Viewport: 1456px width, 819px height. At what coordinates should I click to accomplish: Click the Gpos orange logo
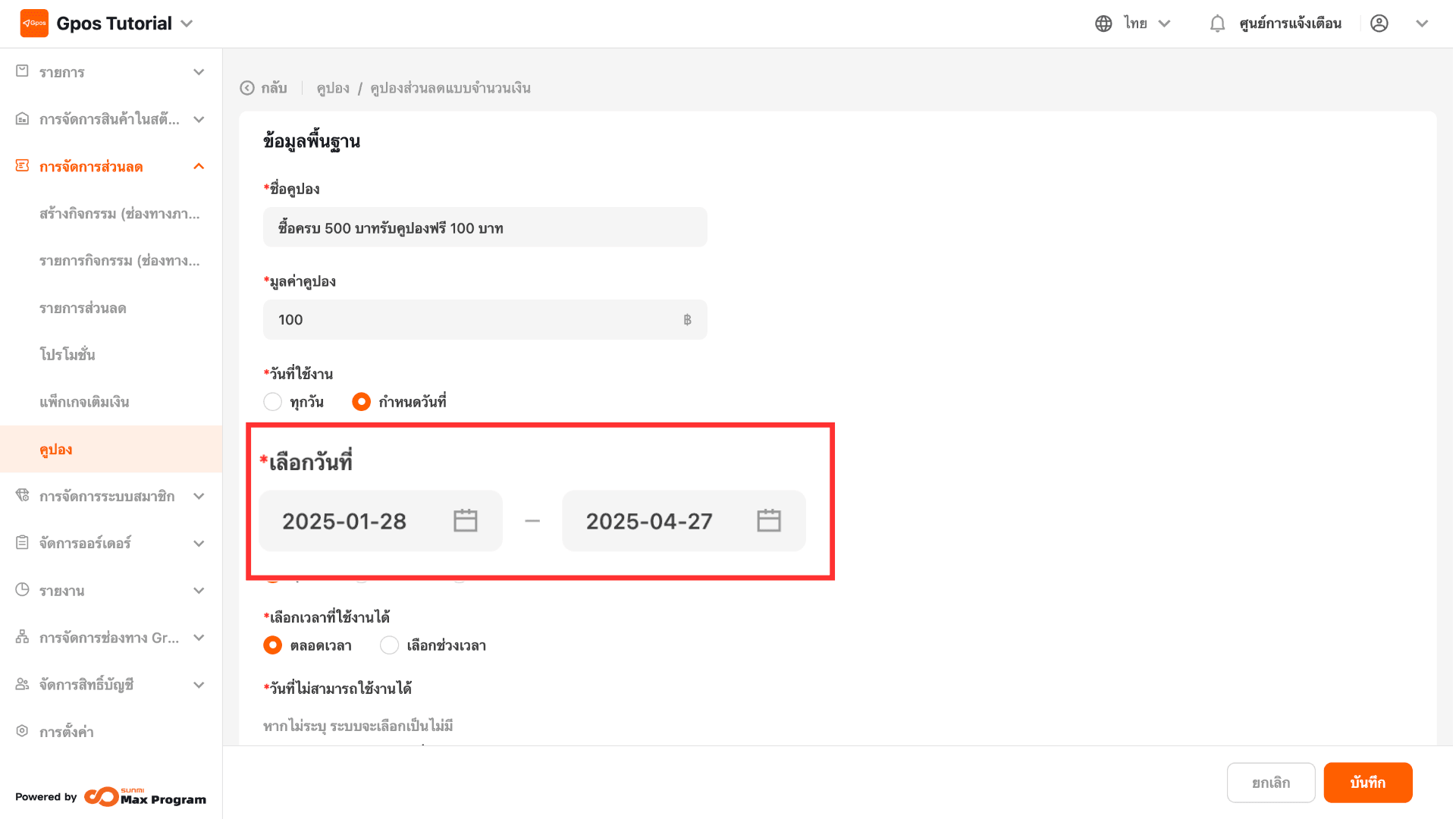(34, 24)
